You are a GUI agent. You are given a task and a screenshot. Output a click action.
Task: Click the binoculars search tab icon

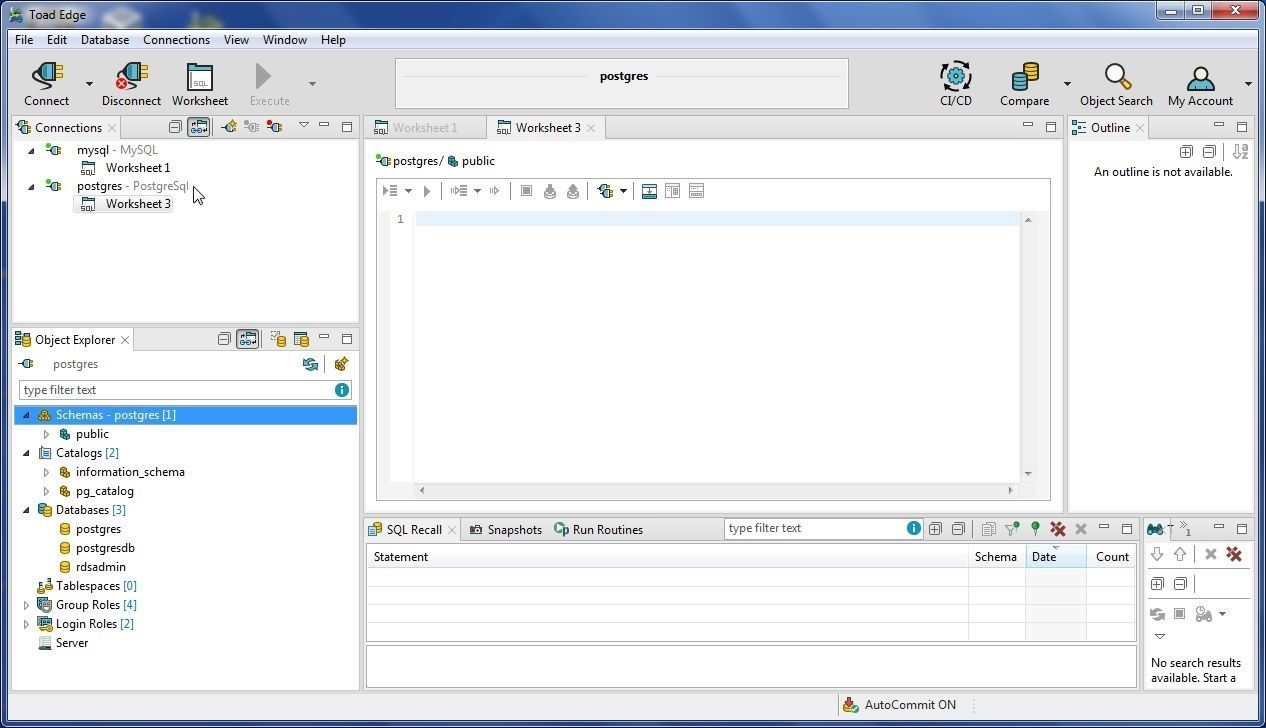point(1155,529)
